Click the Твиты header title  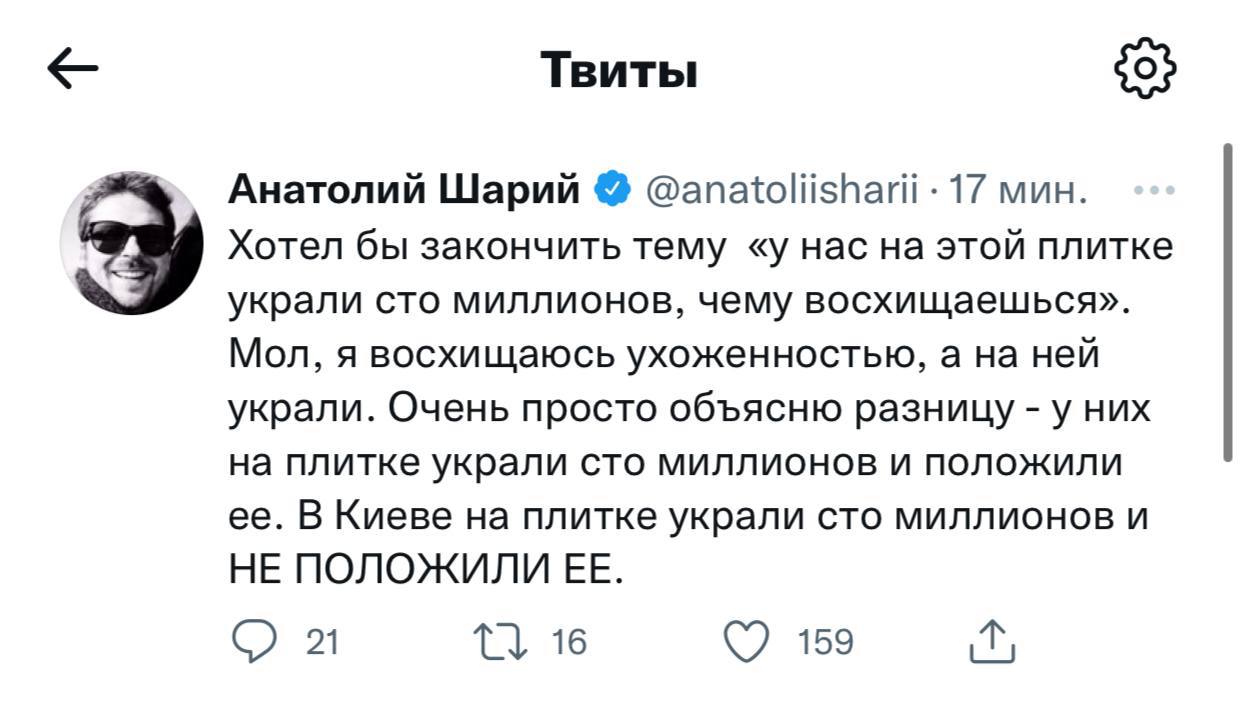619,71
